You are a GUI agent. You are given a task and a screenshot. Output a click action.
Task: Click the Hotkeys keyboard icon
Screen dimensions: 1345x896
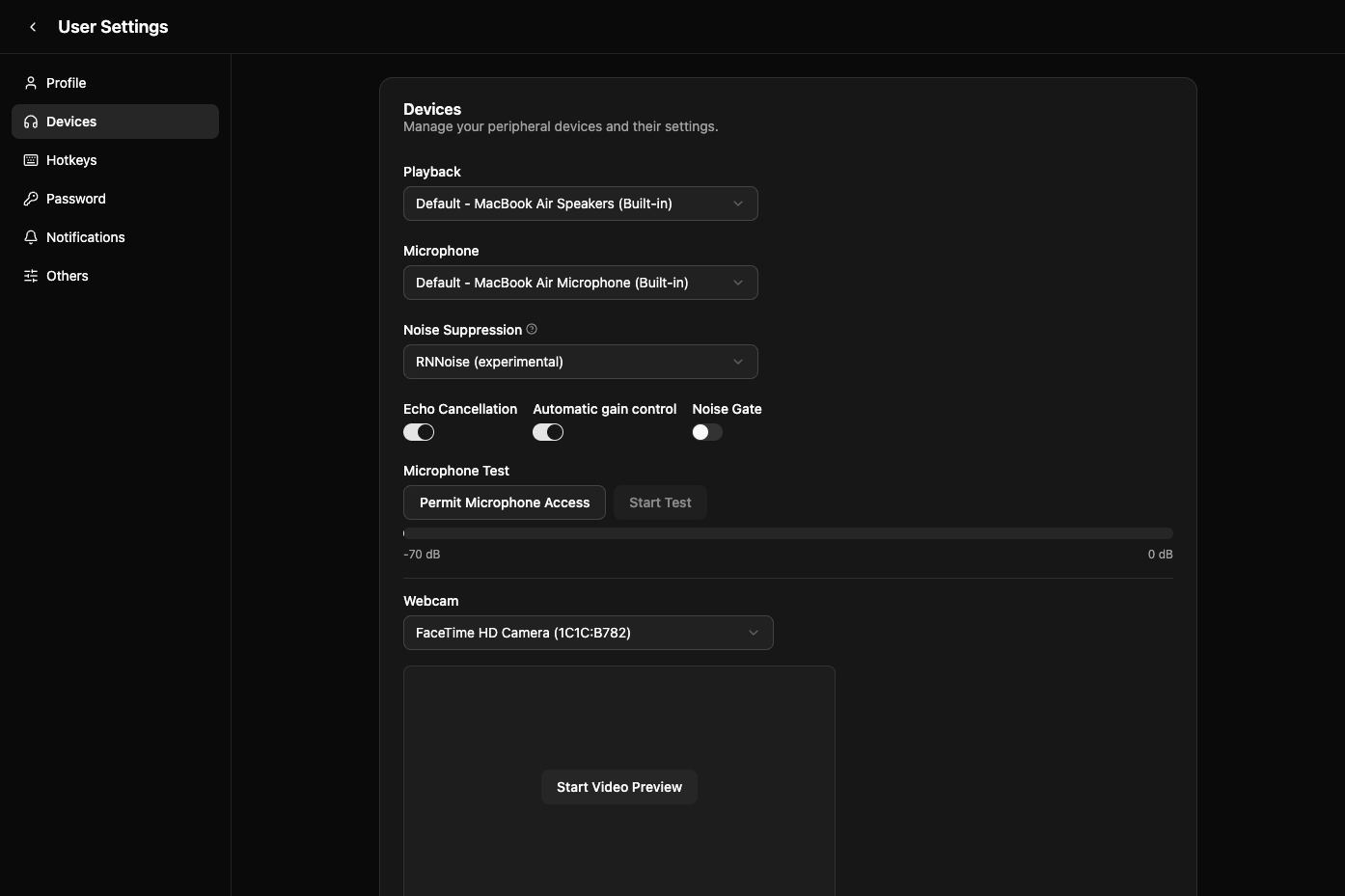click(x=31, y=160)
